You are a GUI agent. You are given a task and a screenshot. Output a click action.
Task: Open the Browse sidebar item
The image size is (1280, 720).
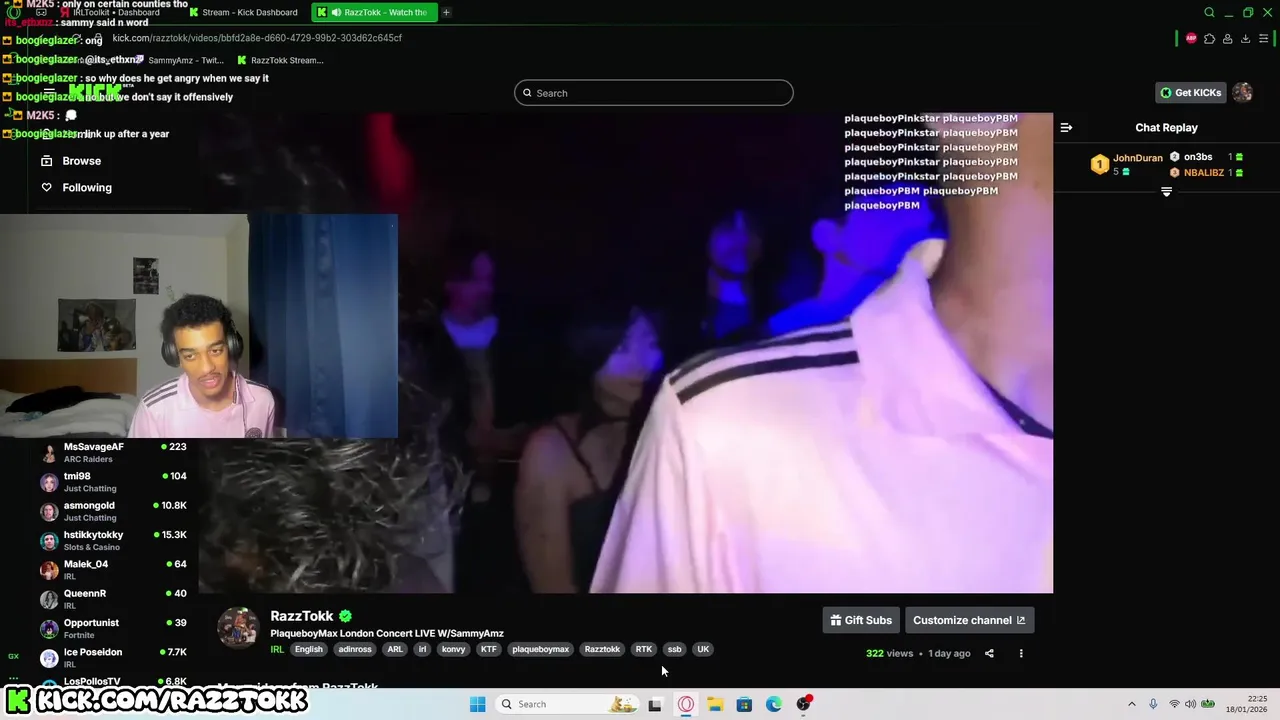71,160
